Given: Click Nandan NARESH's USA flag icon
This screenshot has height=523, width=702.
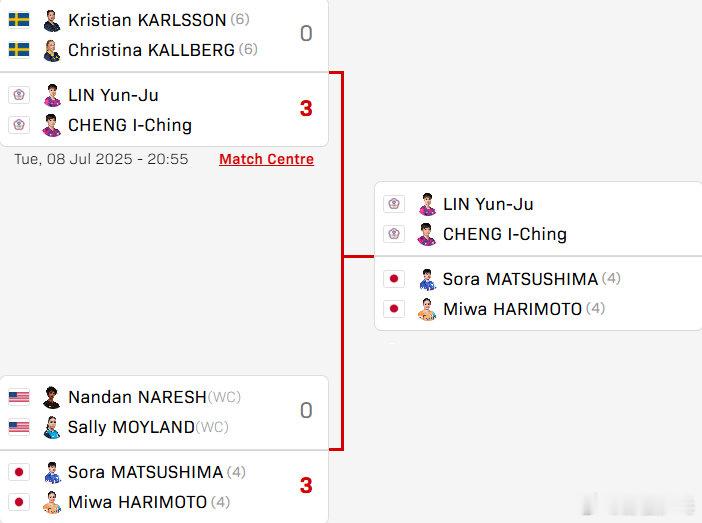Looking at the screenshot, I should (19, 397).
